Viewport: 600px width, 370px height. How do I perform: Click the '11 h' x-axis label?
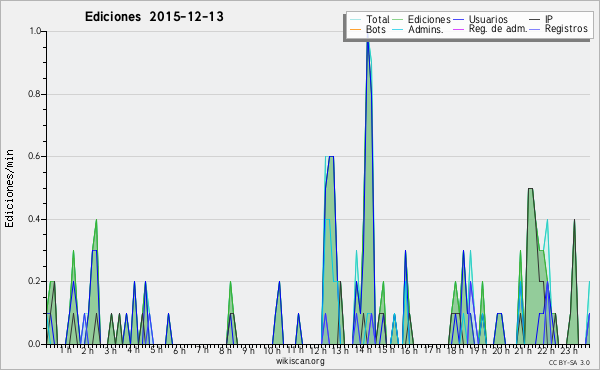[x=295, y=350]
